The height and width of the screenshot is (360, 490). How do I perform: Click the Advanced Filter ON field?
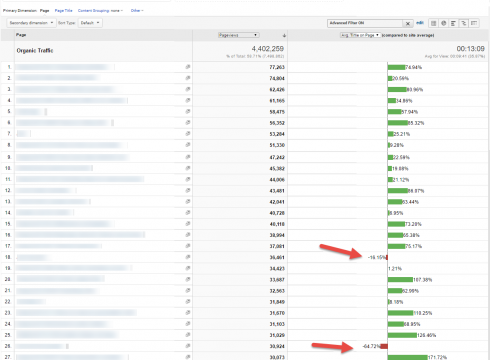point(365,23)
